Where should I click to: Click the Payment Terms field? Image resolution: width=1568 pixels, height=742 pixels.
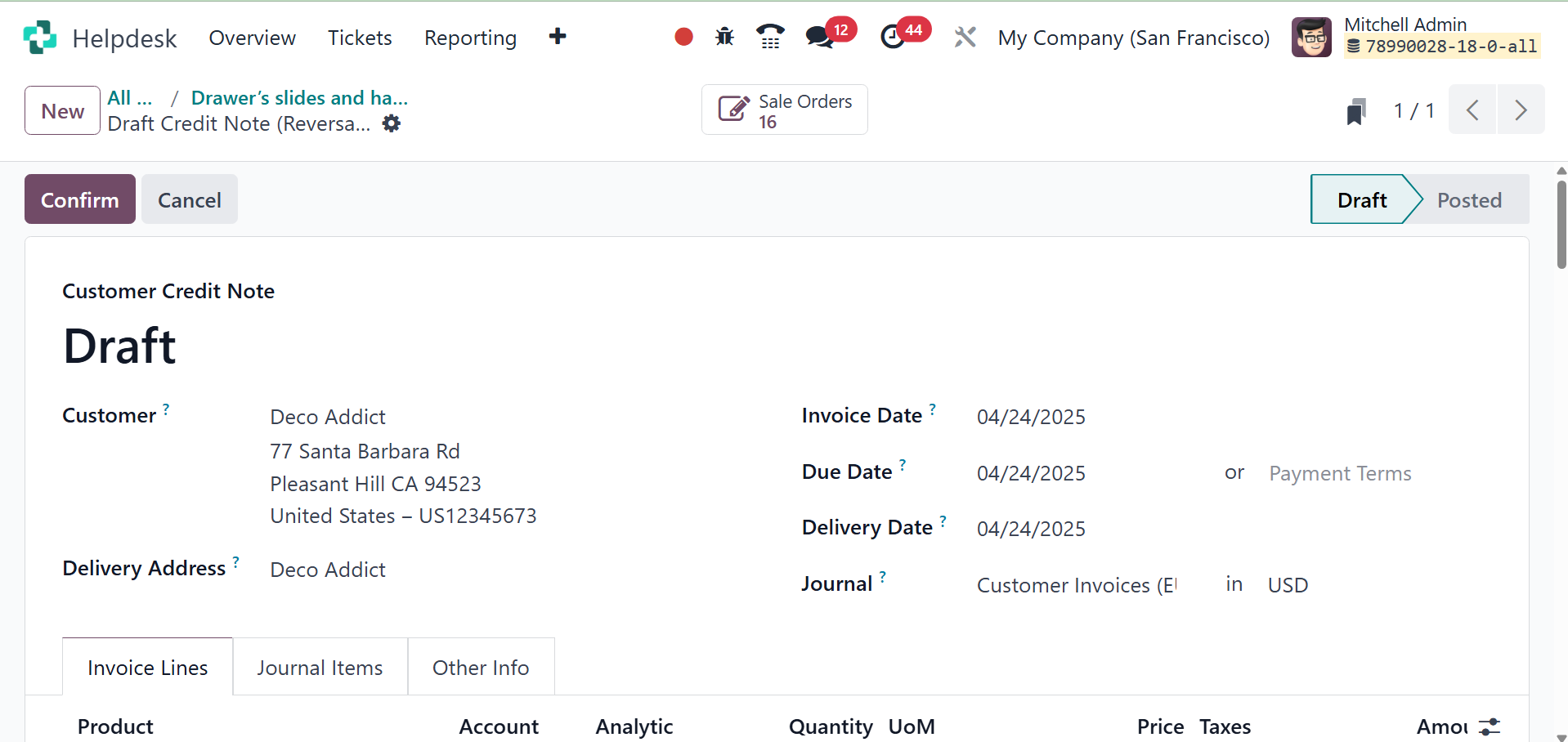(1340, 474)
